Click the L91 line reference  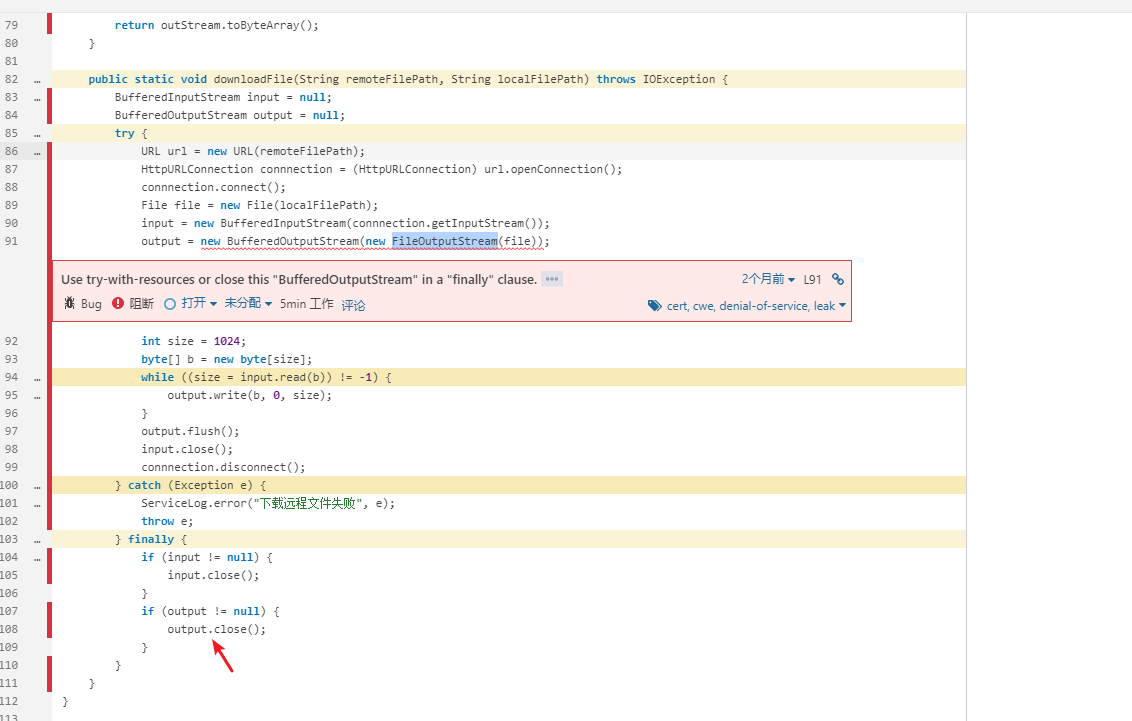click(812, 280)
